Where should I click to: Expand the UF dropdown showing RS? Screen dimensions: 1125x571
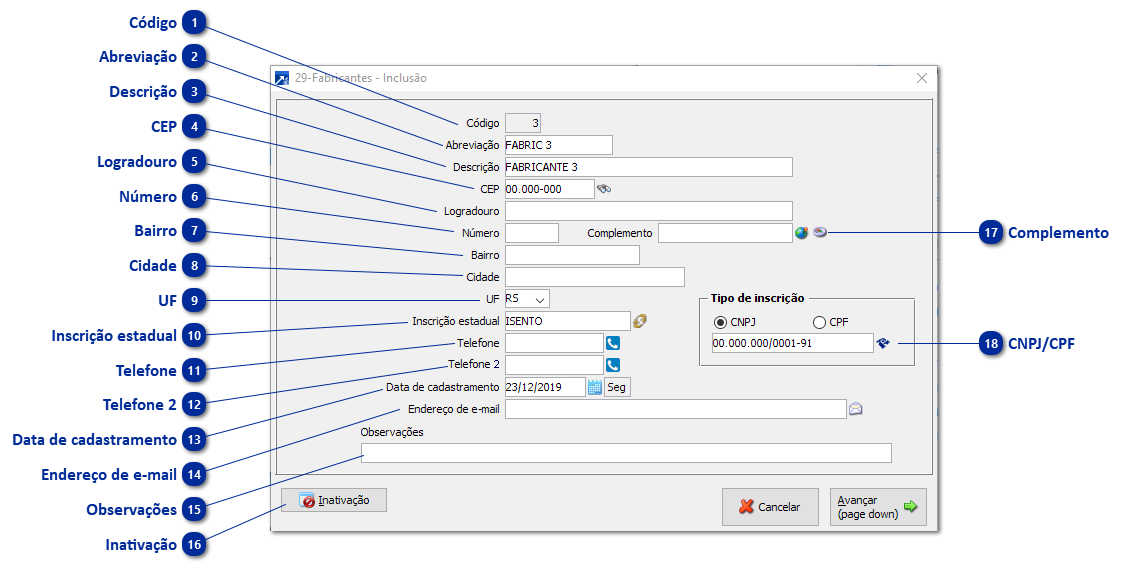point(541,298)
